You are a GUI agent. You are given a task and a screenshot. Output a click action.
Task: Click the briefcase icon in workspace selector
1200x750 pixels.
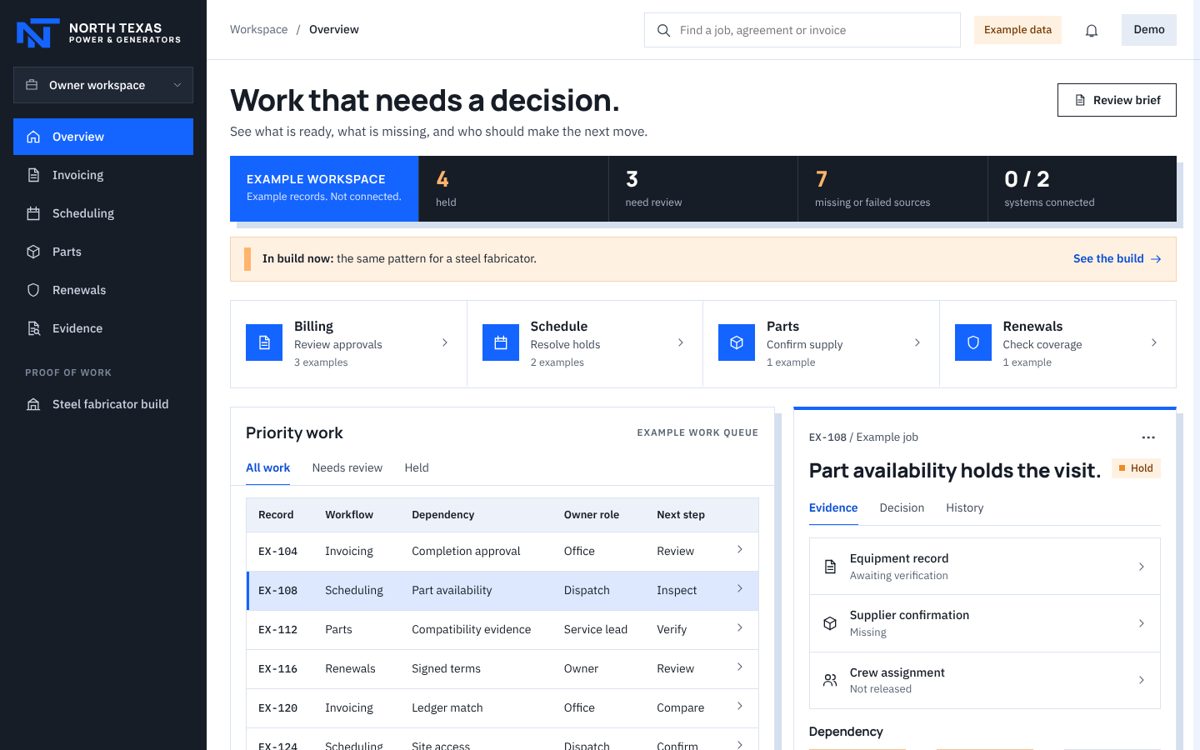pos(32,85)
